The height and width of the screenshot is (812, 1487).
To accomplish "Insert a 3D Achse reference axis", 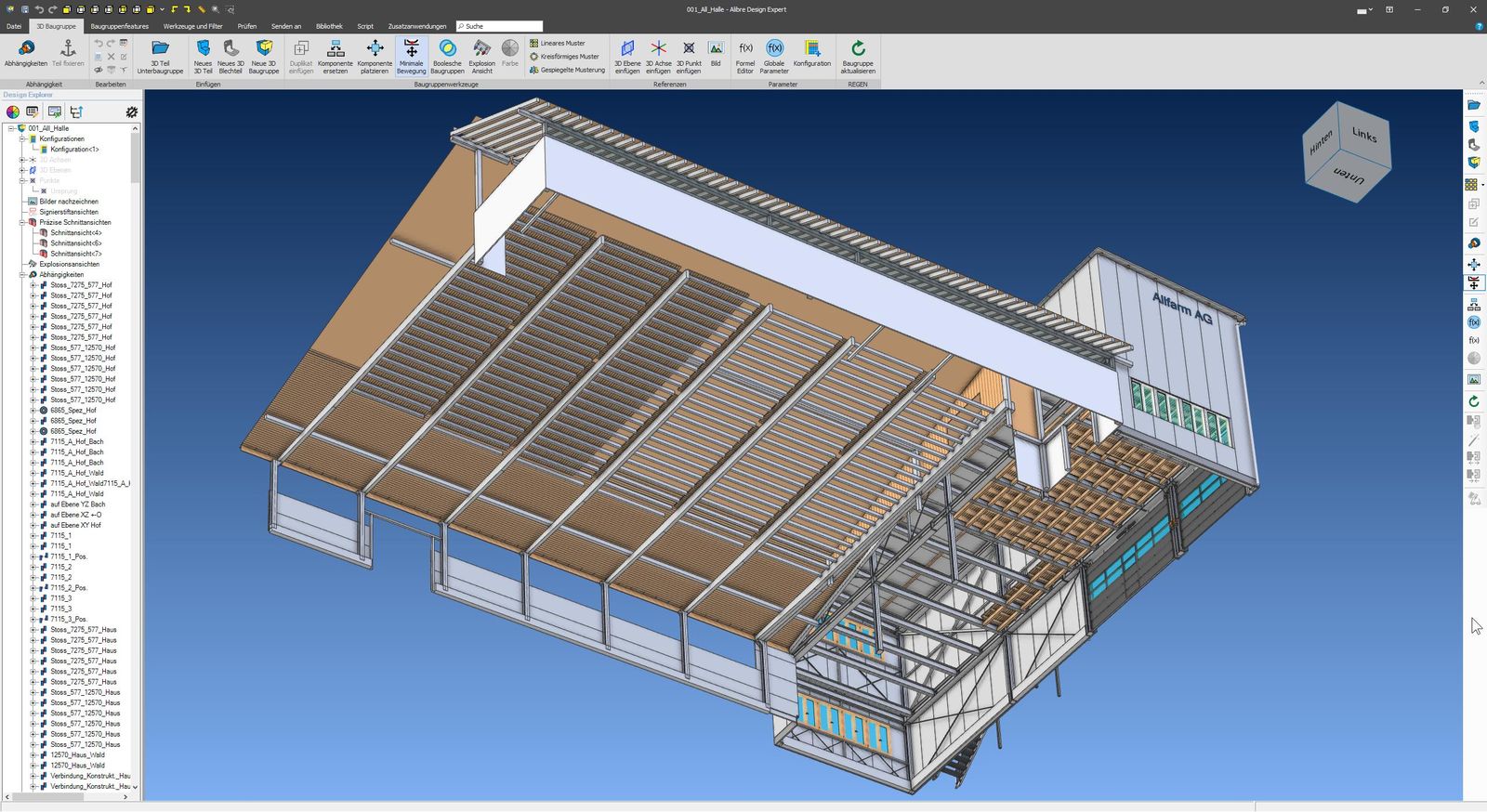I will tap(658, 56).
